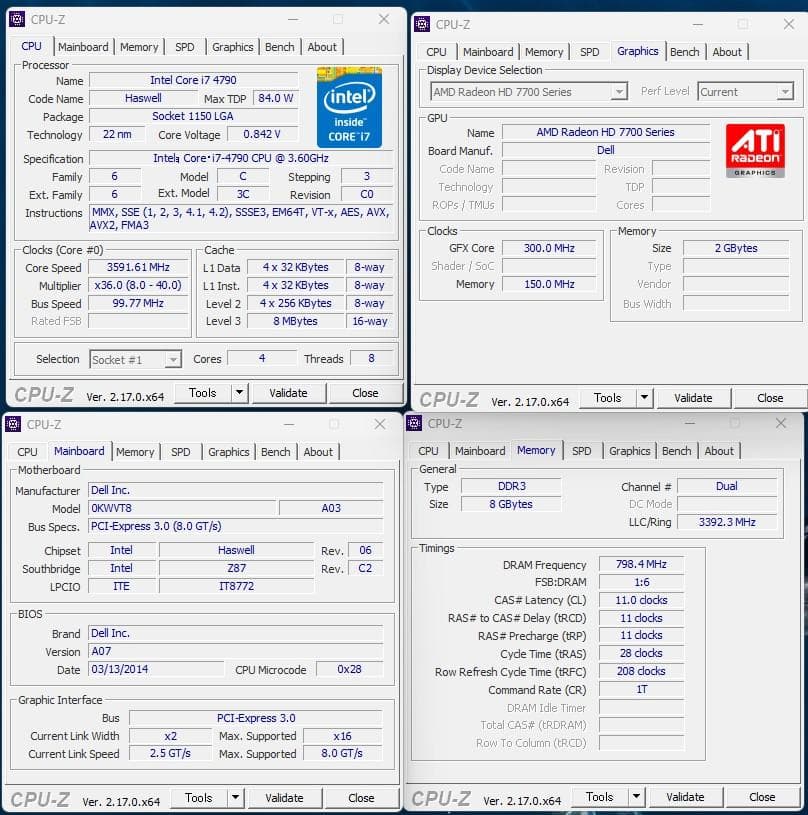Viewport: 808px width, 815px height.
Task: Switch to the Bench tab in the CPU window
Action: click(279, 46)
